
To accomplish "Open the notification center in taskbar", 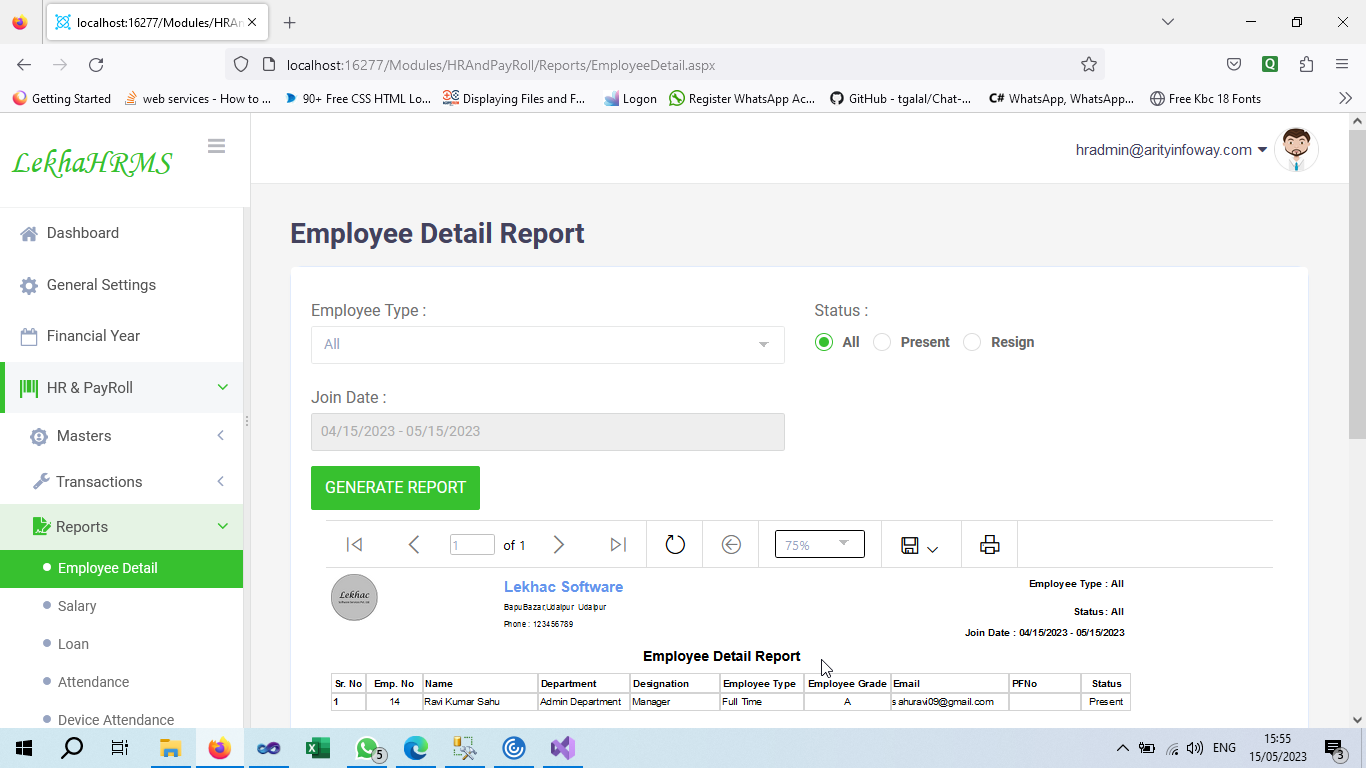I will tap(1334, 748).
